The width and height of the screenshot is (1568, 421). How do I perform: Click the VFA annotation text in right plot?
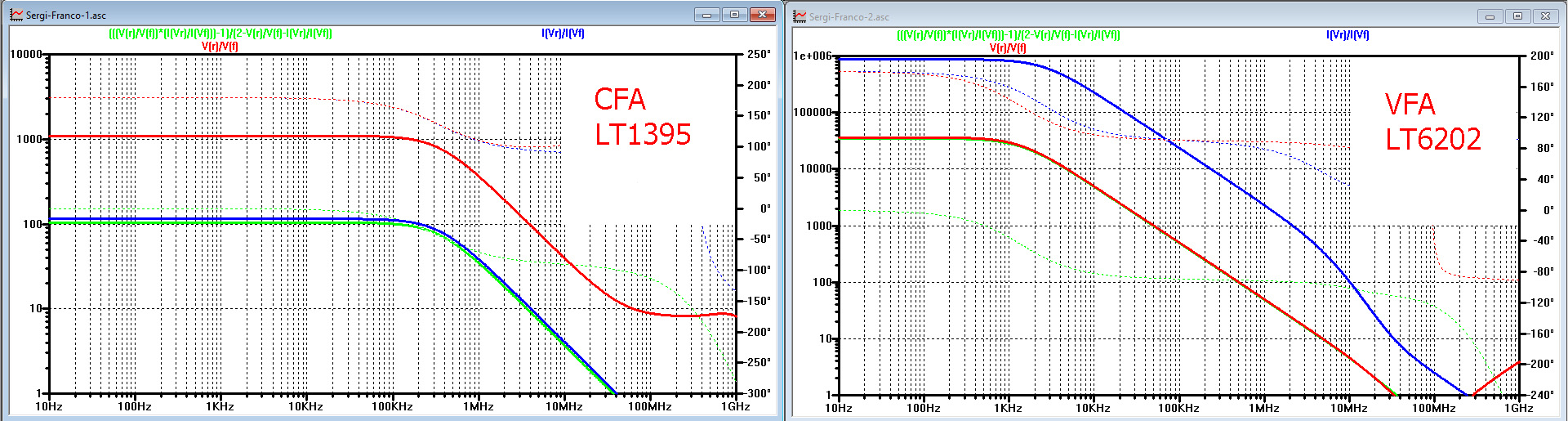pos(1410,105)
